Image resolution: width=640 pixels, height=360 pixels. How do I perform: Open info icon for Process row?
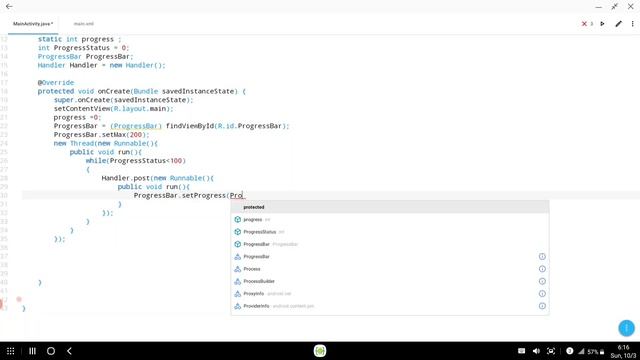coord(542,269)
